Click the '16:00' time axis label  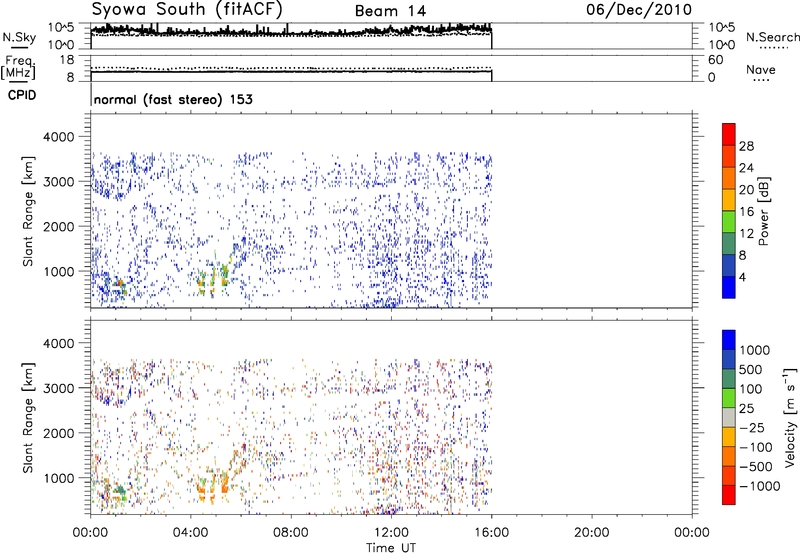click(492, 533)
